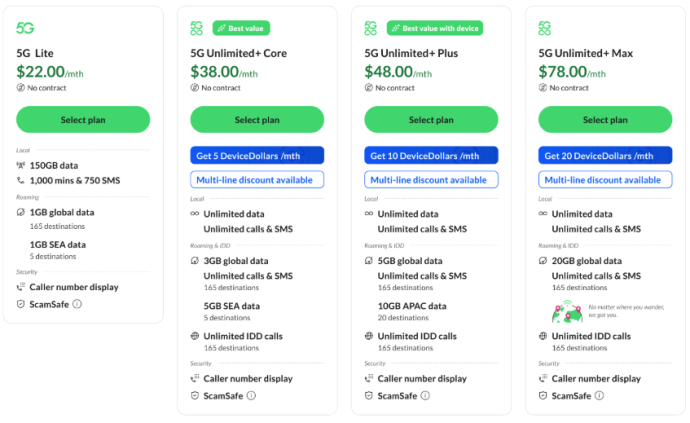The width and height of the screenshot is (690, 423).
Task: Click ScamSafe info icon on Unlimited+ Core
Action: 251,395
